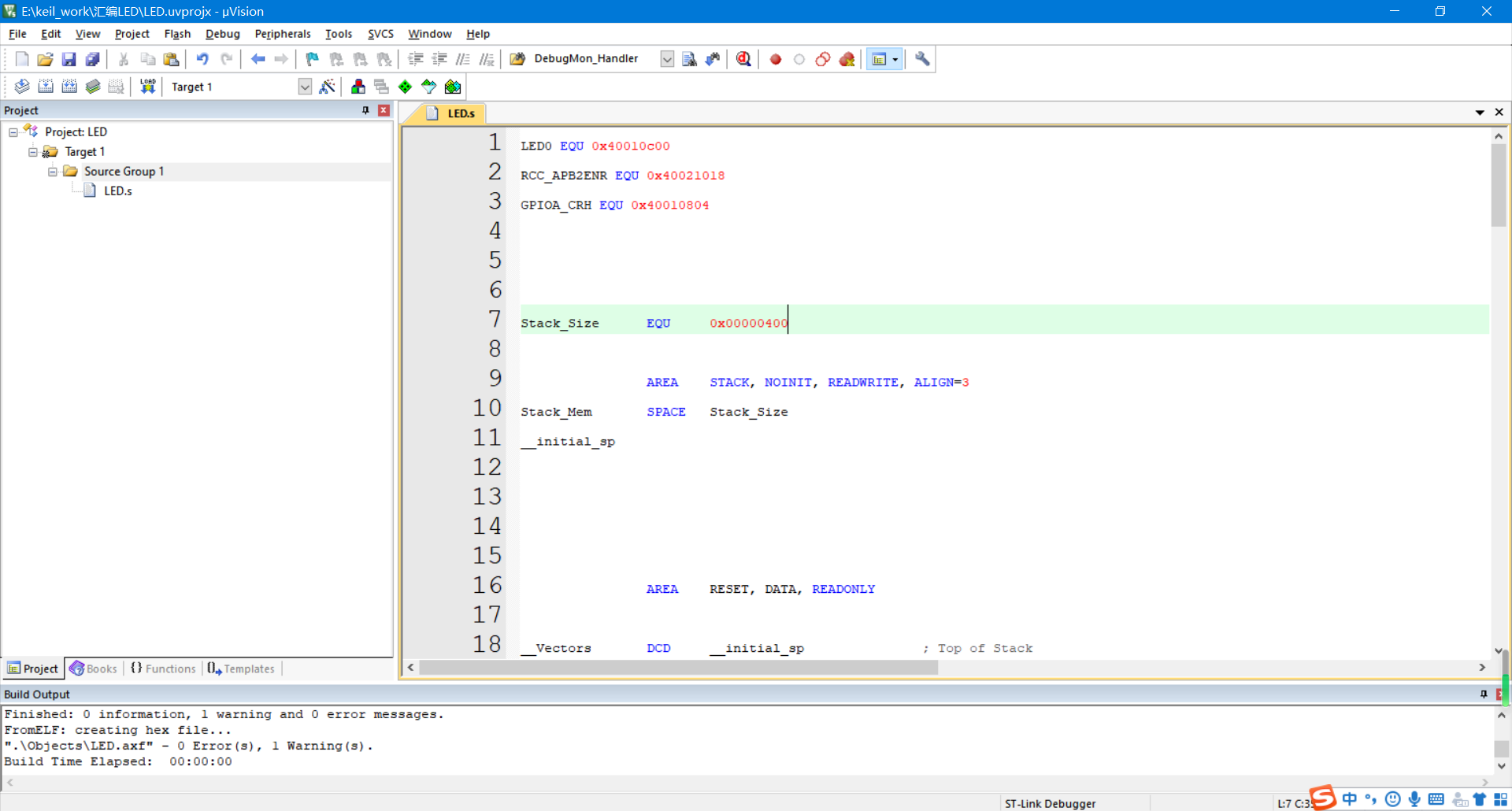
Task: Open the SVCS menu
Action: [x=380, y=34]
